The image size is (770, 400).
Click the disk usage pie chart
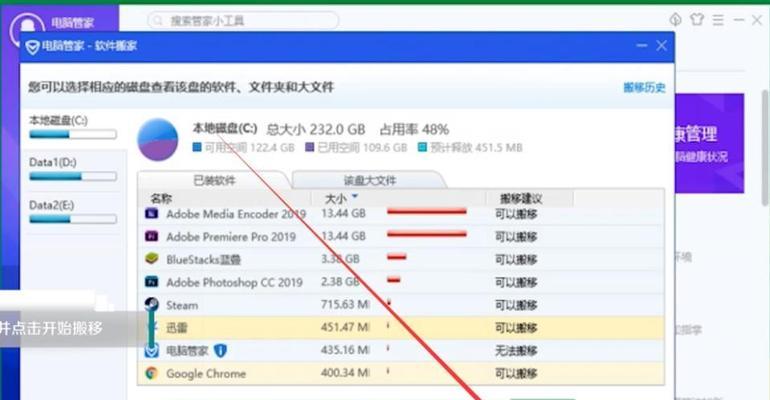pyautogui.click(x=158, y=139)
